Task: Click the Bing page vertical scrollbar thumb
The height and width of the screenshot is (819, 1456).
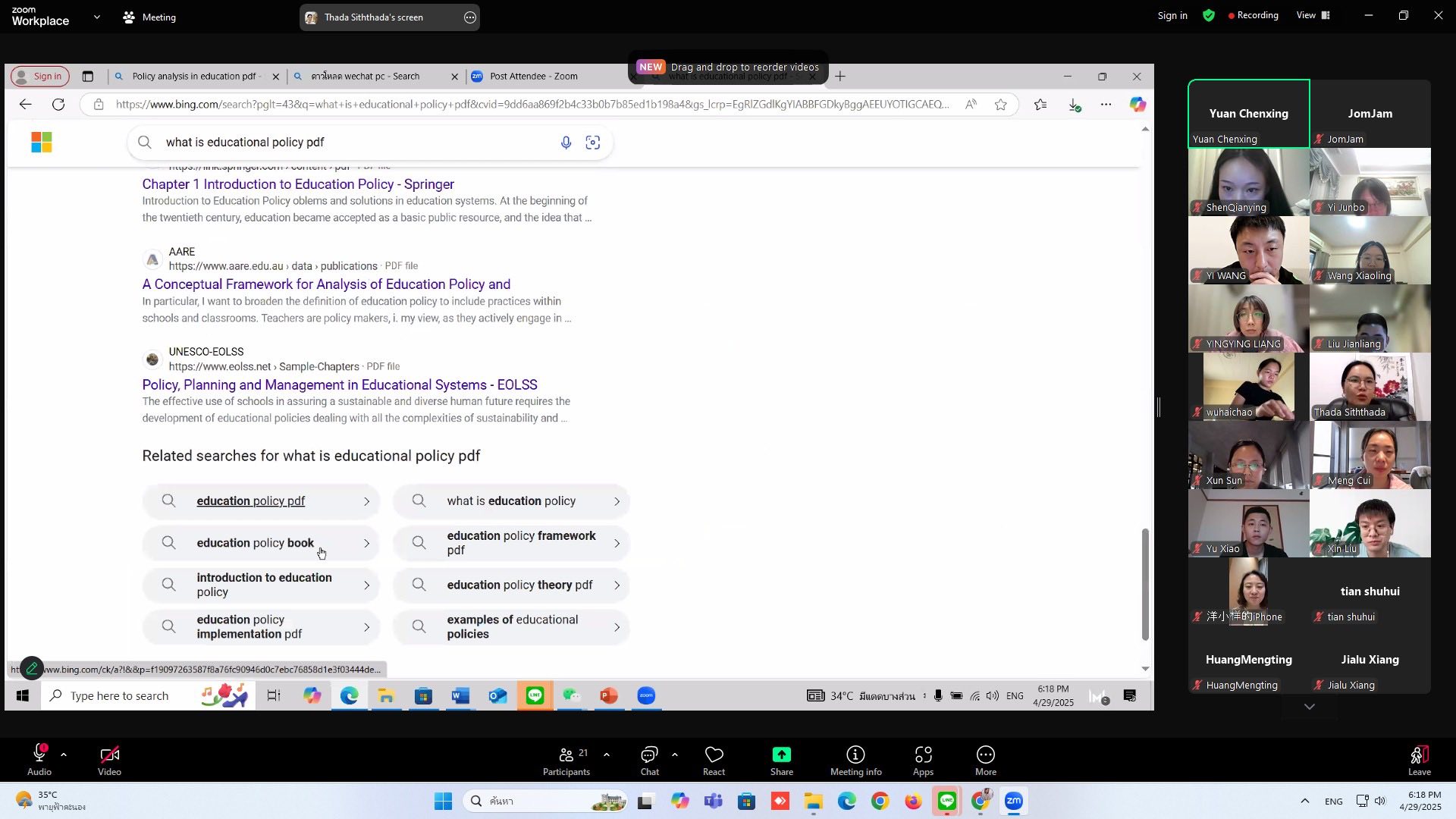Action: [x=1145, y=584]
